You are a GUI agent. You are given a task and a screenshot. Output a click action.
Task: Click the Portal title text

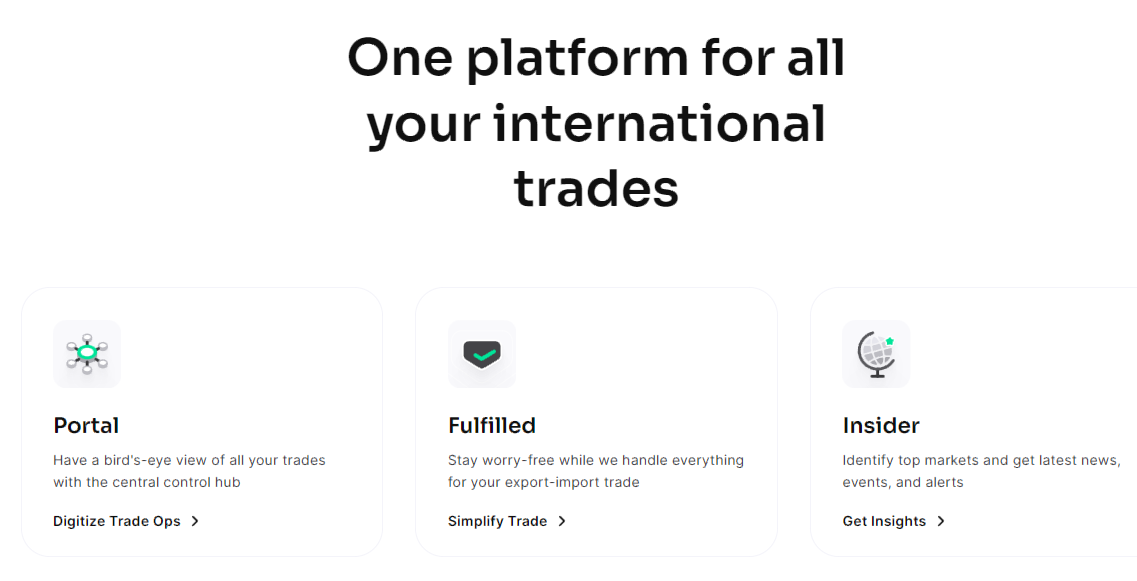tap(86, 425)
